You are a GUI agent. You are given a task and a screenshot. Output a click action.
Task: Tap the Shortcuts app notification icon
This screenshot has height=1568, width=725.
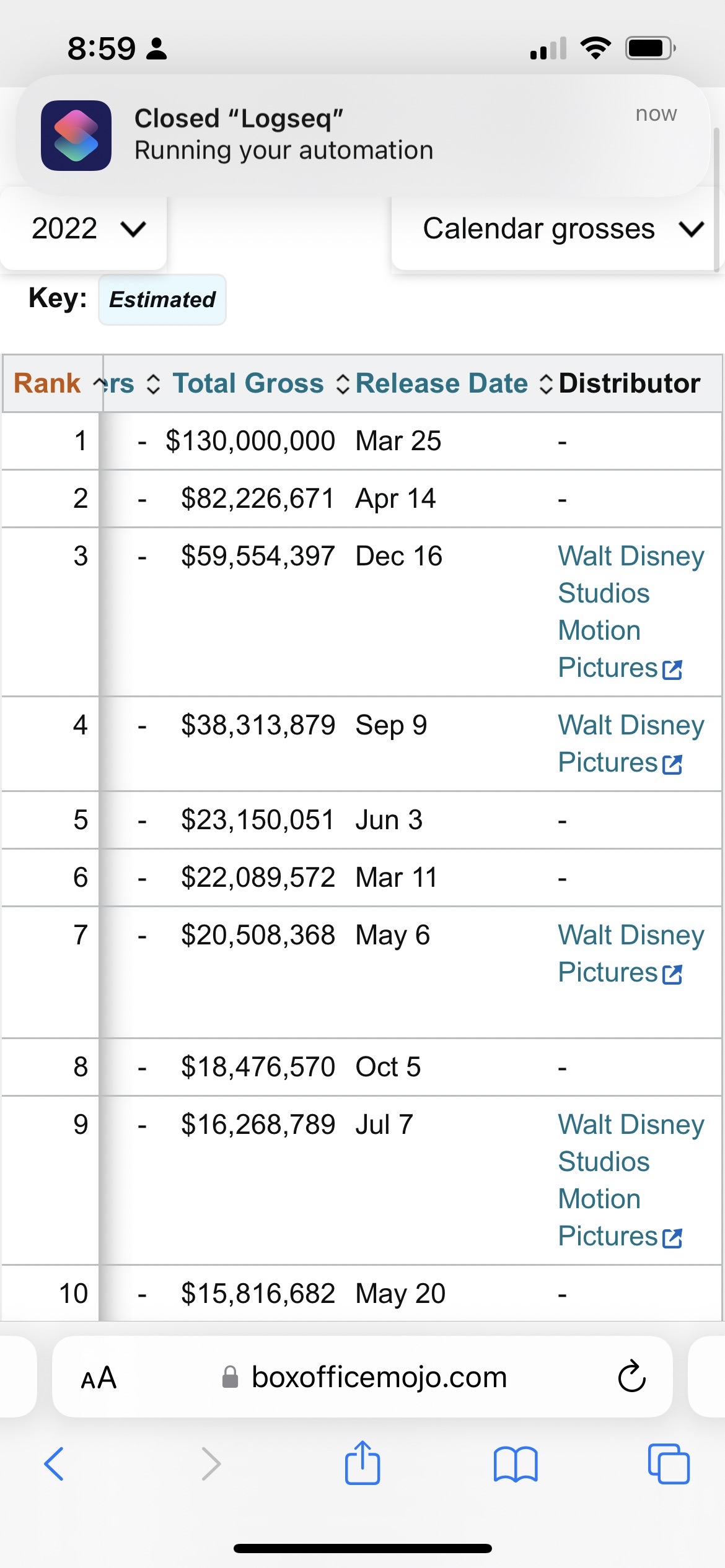click(76, 136)
